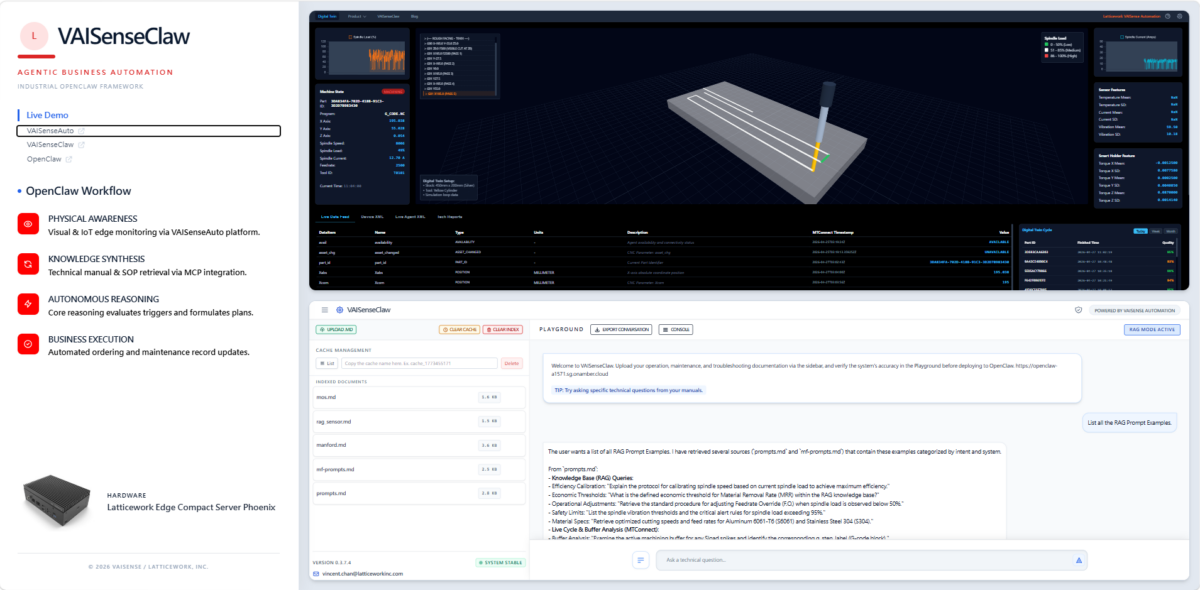Click the send arrow icon in question box
The height and width of the screenshot is (590, 1200).
1079,560
